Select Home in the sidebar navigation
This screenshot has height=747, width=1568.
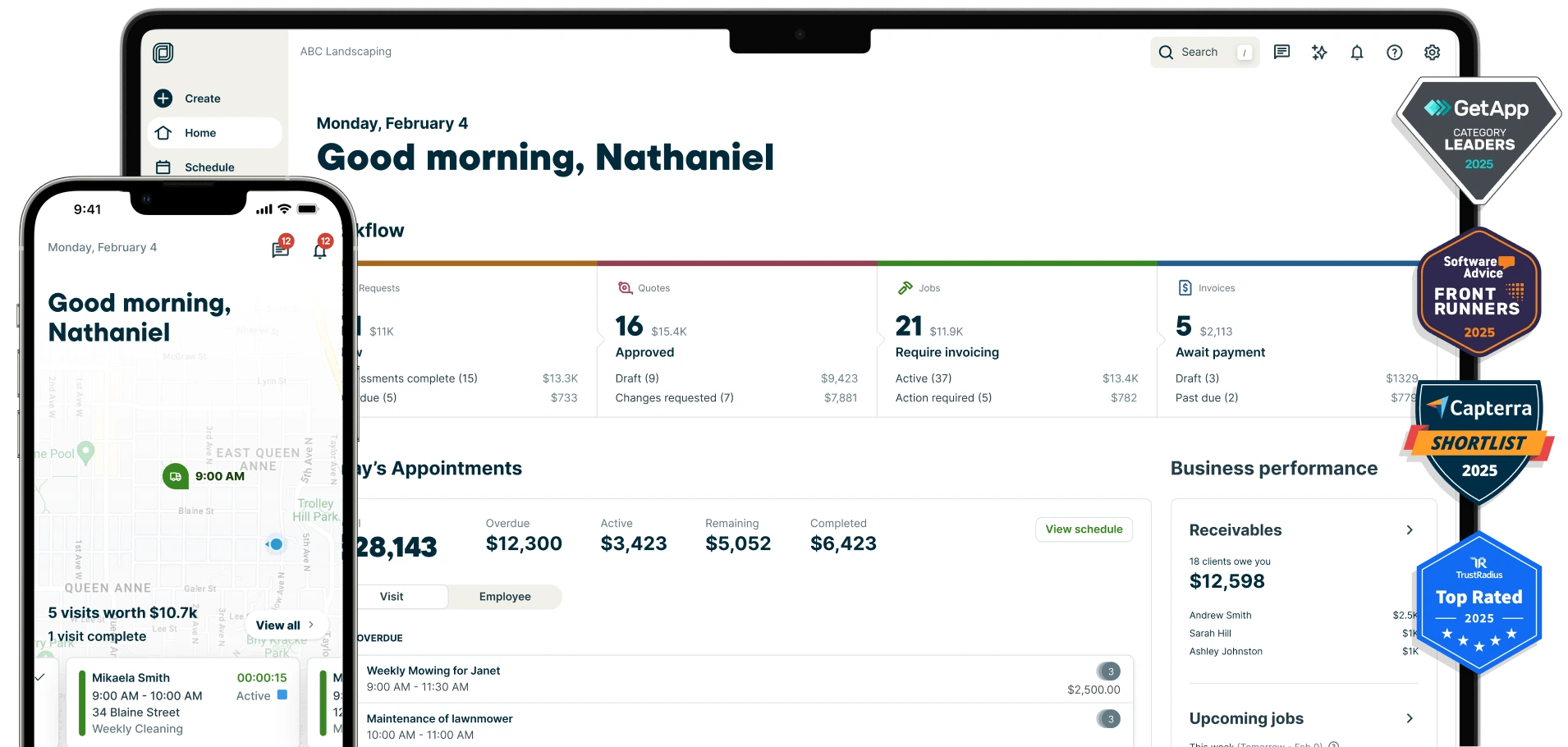point(199,132)
